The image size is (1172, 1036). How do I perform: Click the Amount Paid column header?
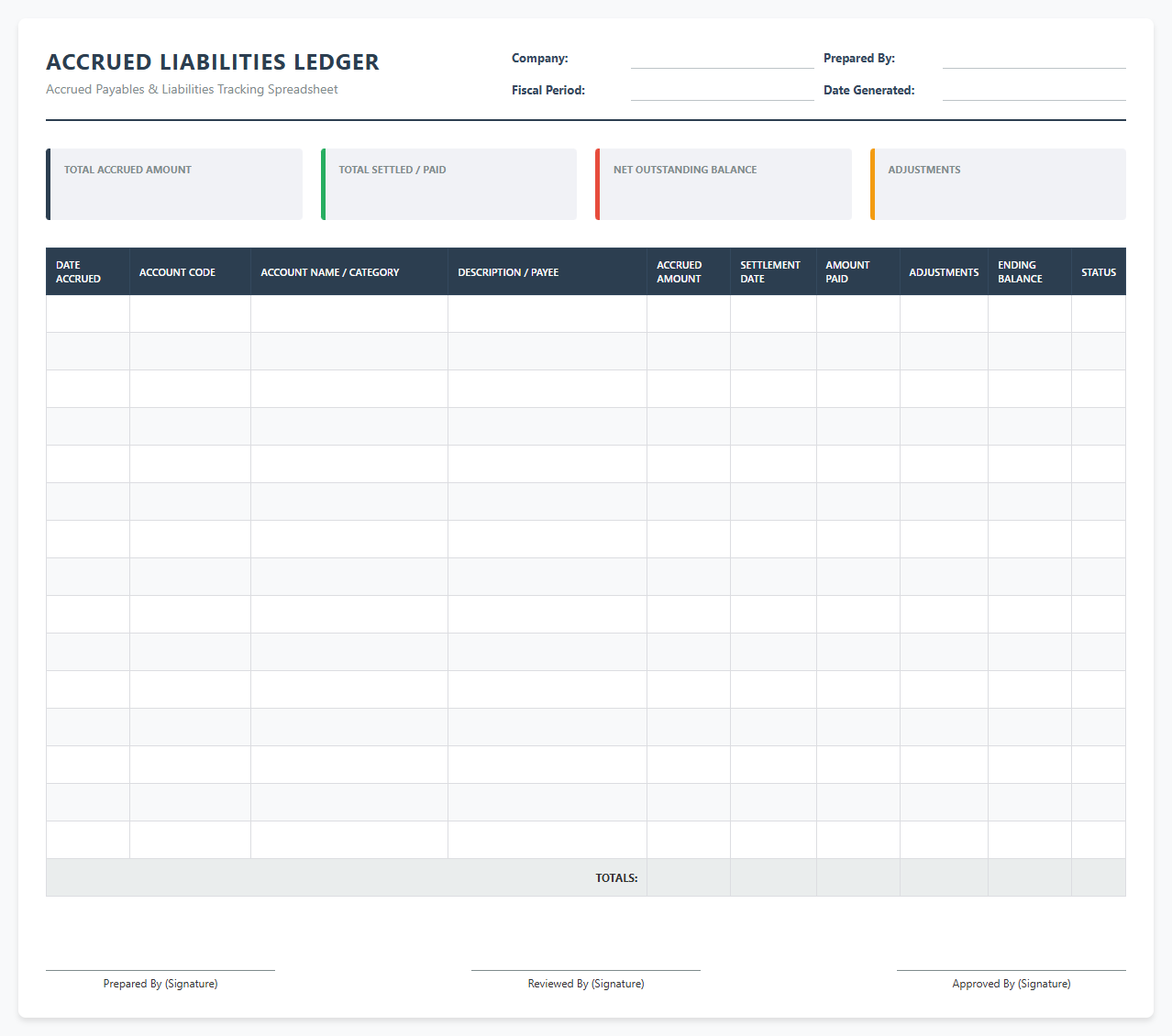pyautogui.click(x=857, y=271)
